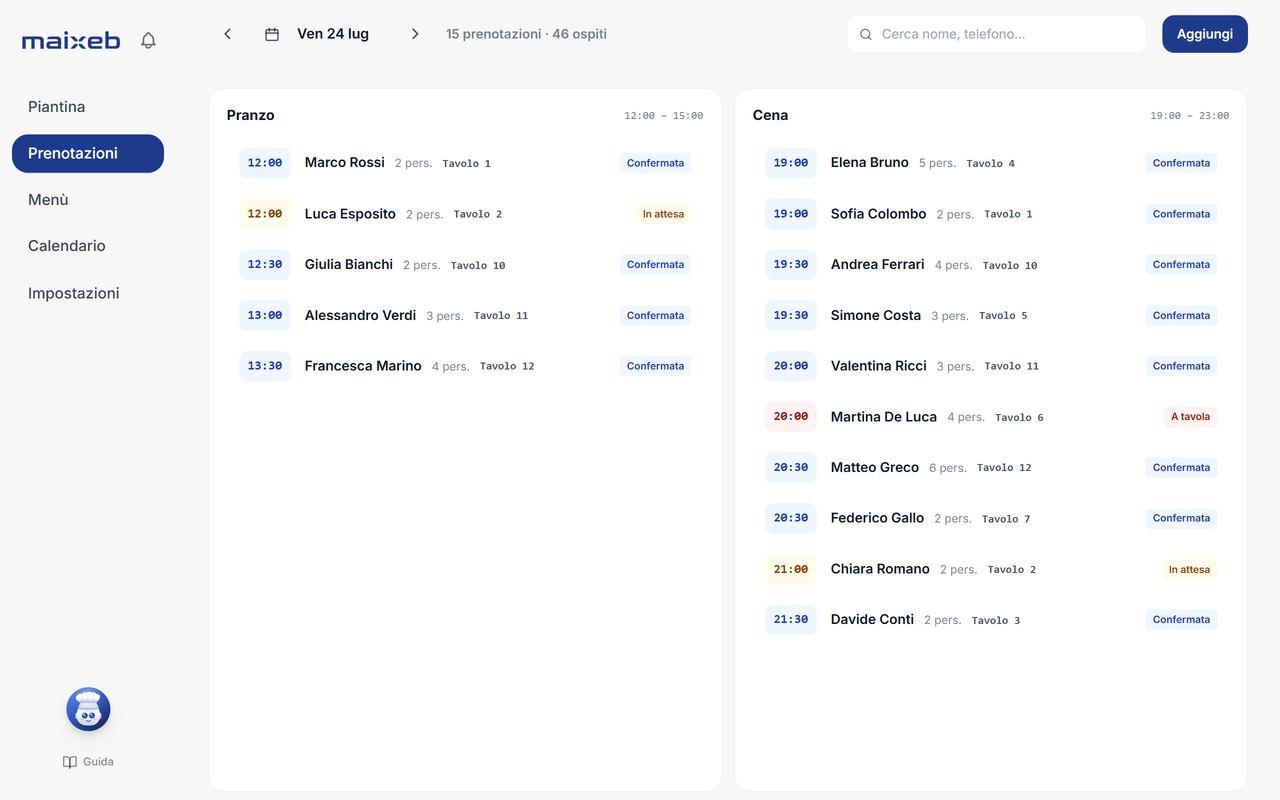Click the Aggiungi button
Viewport: 1280px width, 800px height.
point(1205,34)
